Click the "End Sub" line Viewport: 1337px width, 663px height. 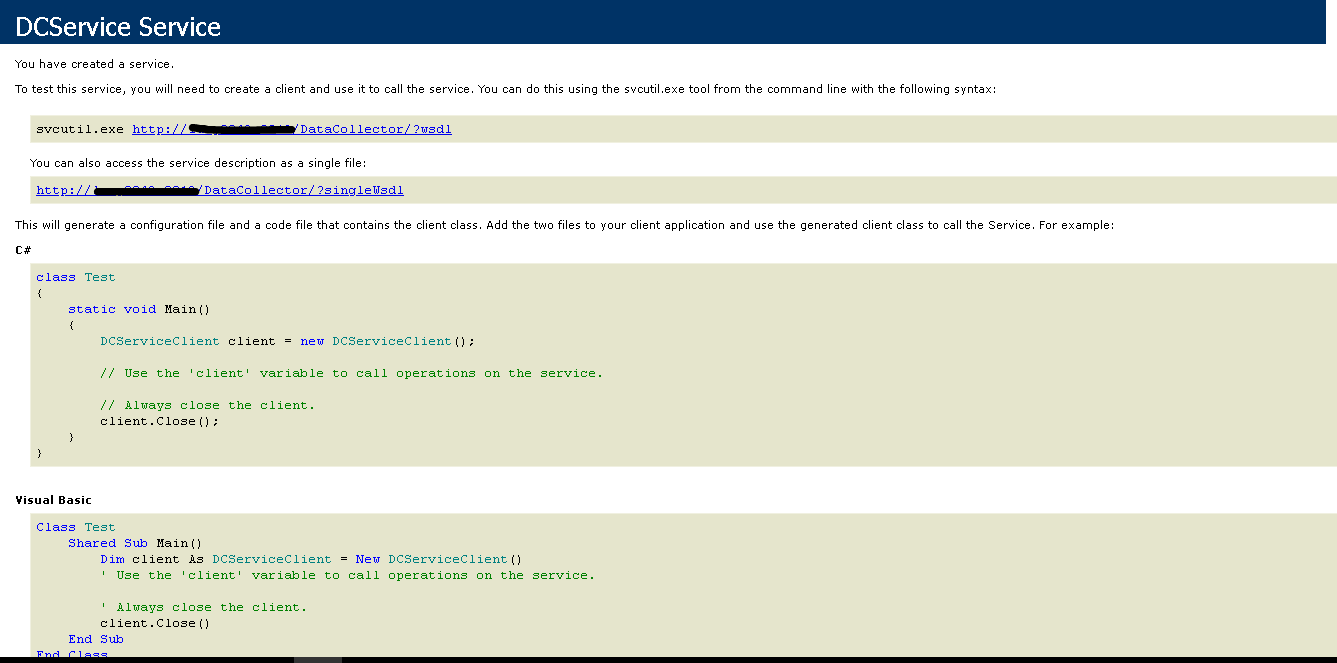point(96,639)
